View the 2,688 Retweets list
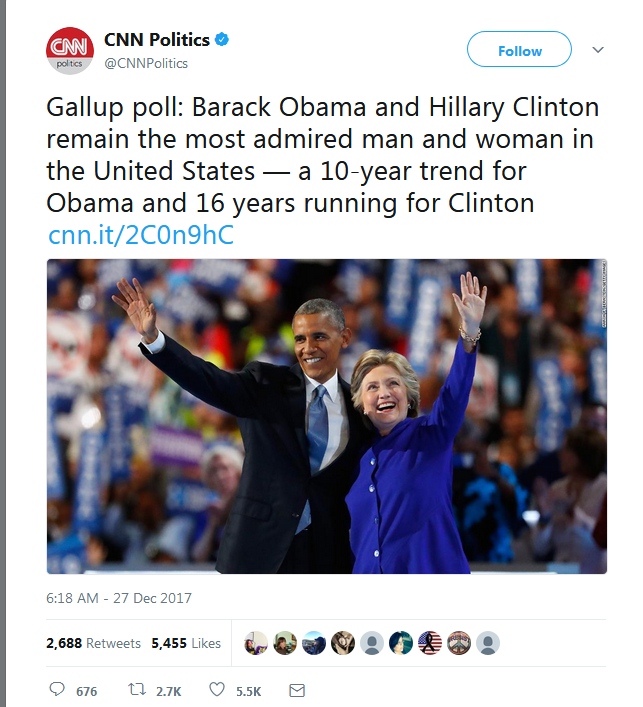The width and height of the screenshot is (643, 707). pyautogui.click(x=93, y=643)
